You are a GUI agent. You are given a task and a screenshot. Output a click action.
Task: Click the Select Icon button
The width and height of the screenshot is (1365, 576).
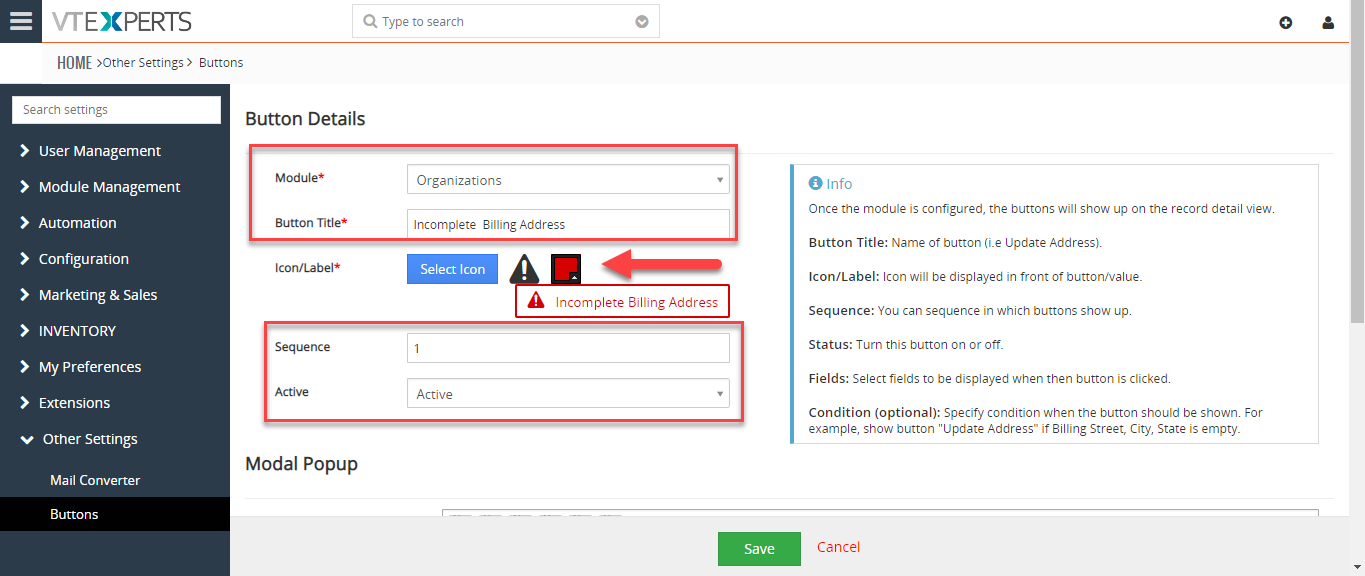pyautogui.click(x=452, y=269)
